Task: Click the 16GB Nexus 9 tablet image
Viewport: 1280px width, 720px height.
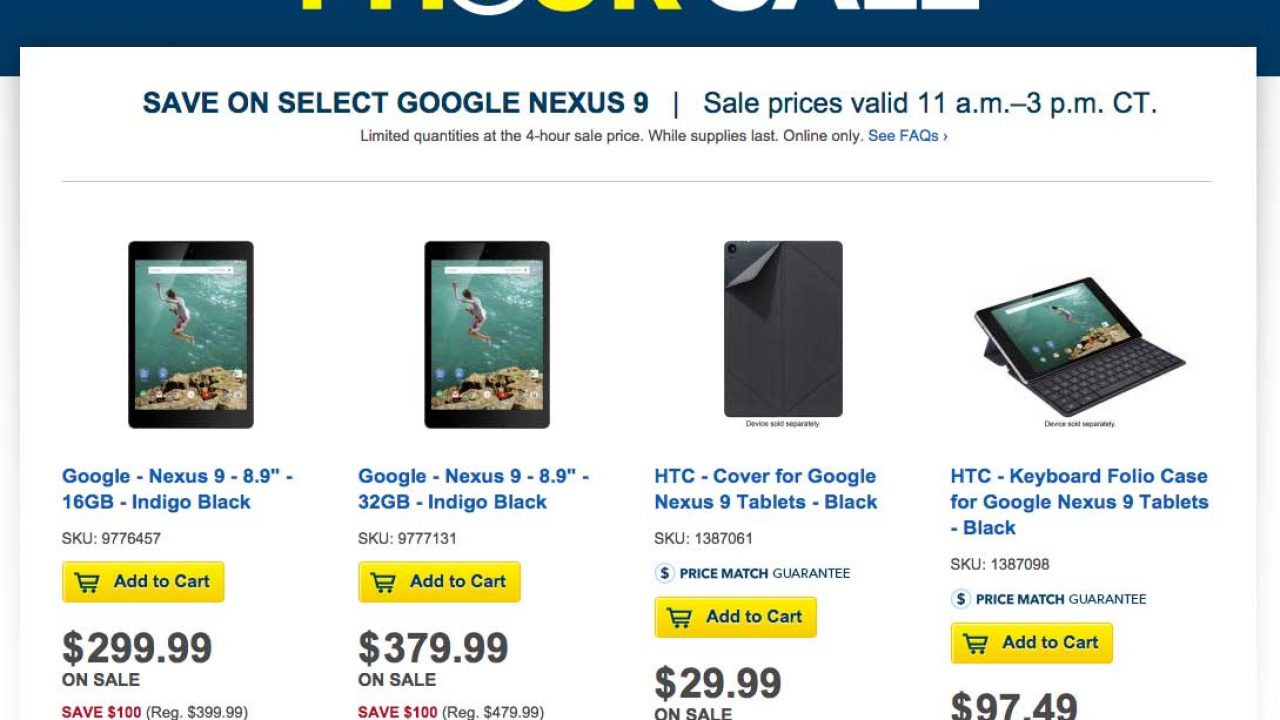Action: [191, 334]
